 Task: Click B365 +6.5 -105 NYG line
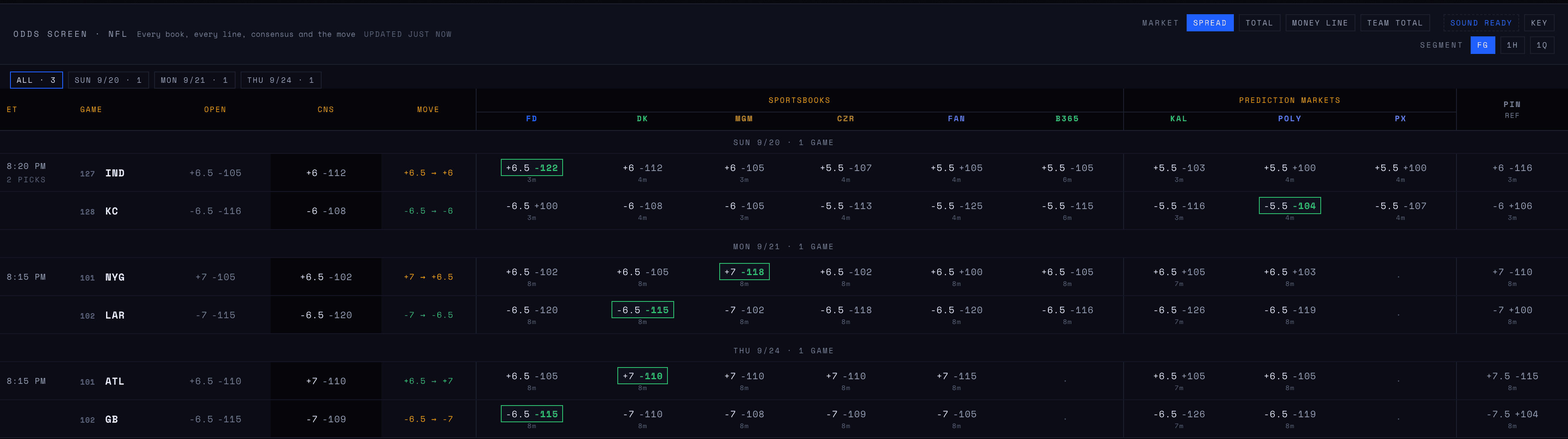pyautogui.click(x=1067, y=272)
